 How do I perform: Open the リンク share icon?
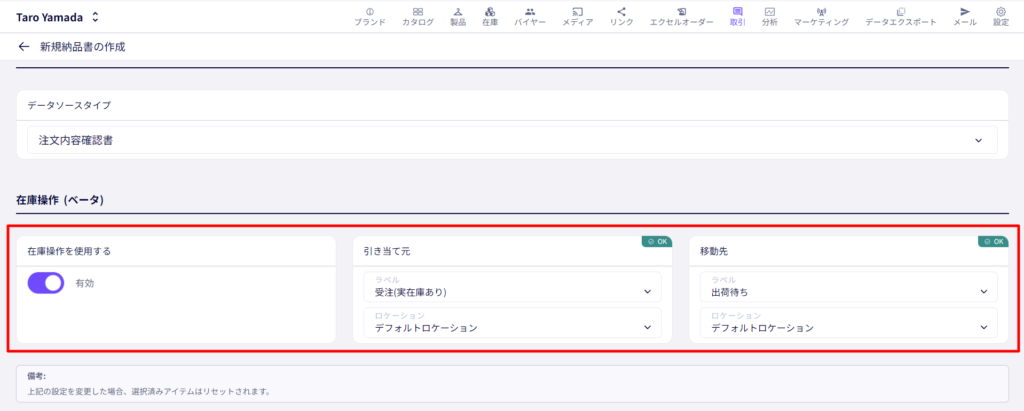point(621,12)
